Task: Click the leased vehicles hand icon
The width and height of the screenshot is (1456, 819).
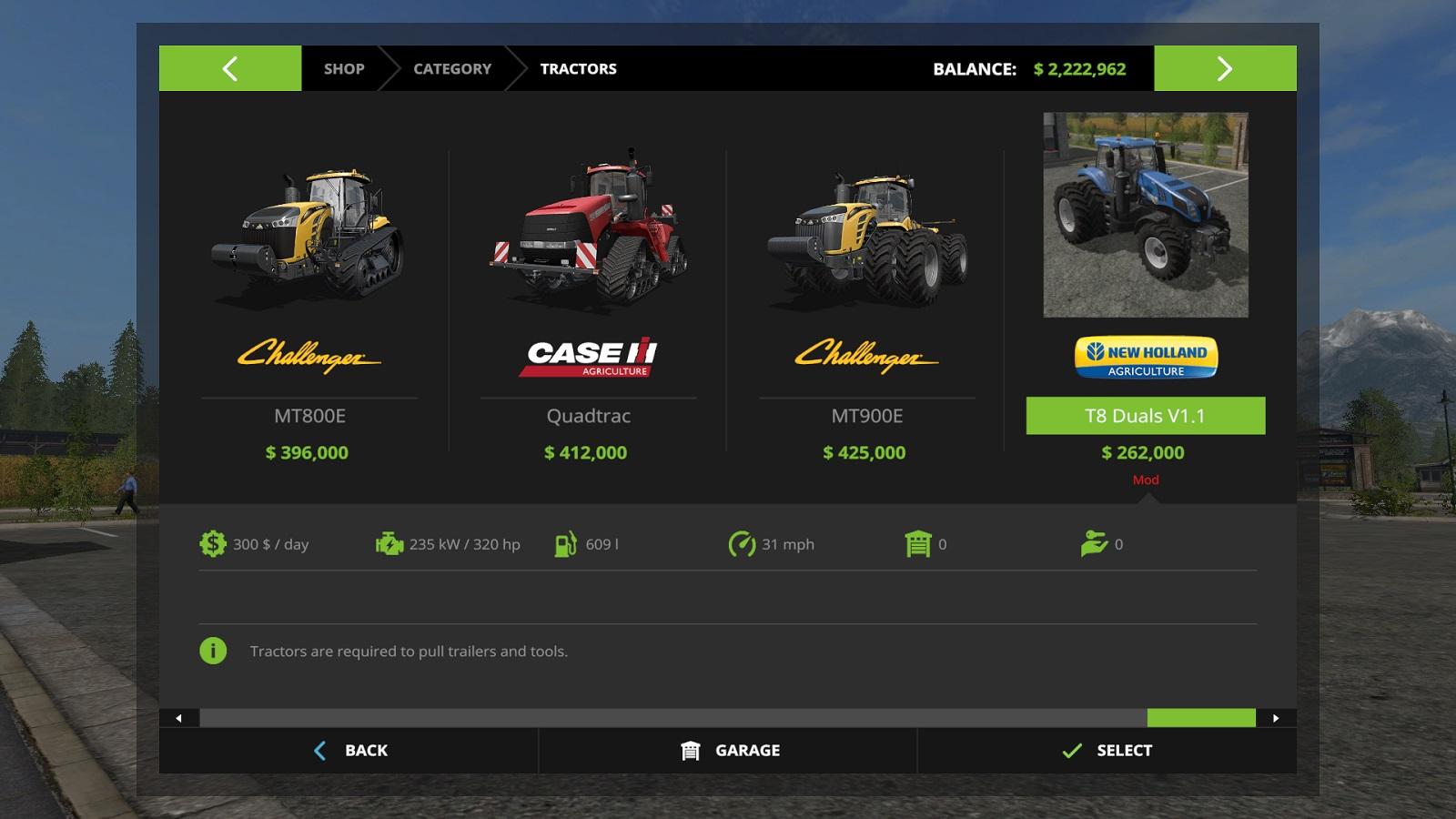Action: point(1094,544)
